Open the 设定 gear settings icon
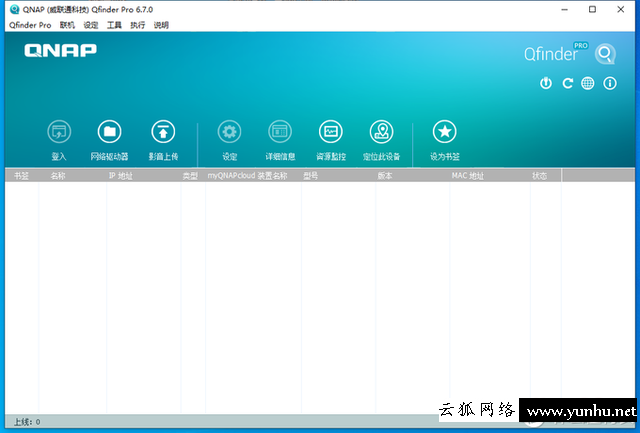This screenshot has width=640, height=433. point(229,132)
